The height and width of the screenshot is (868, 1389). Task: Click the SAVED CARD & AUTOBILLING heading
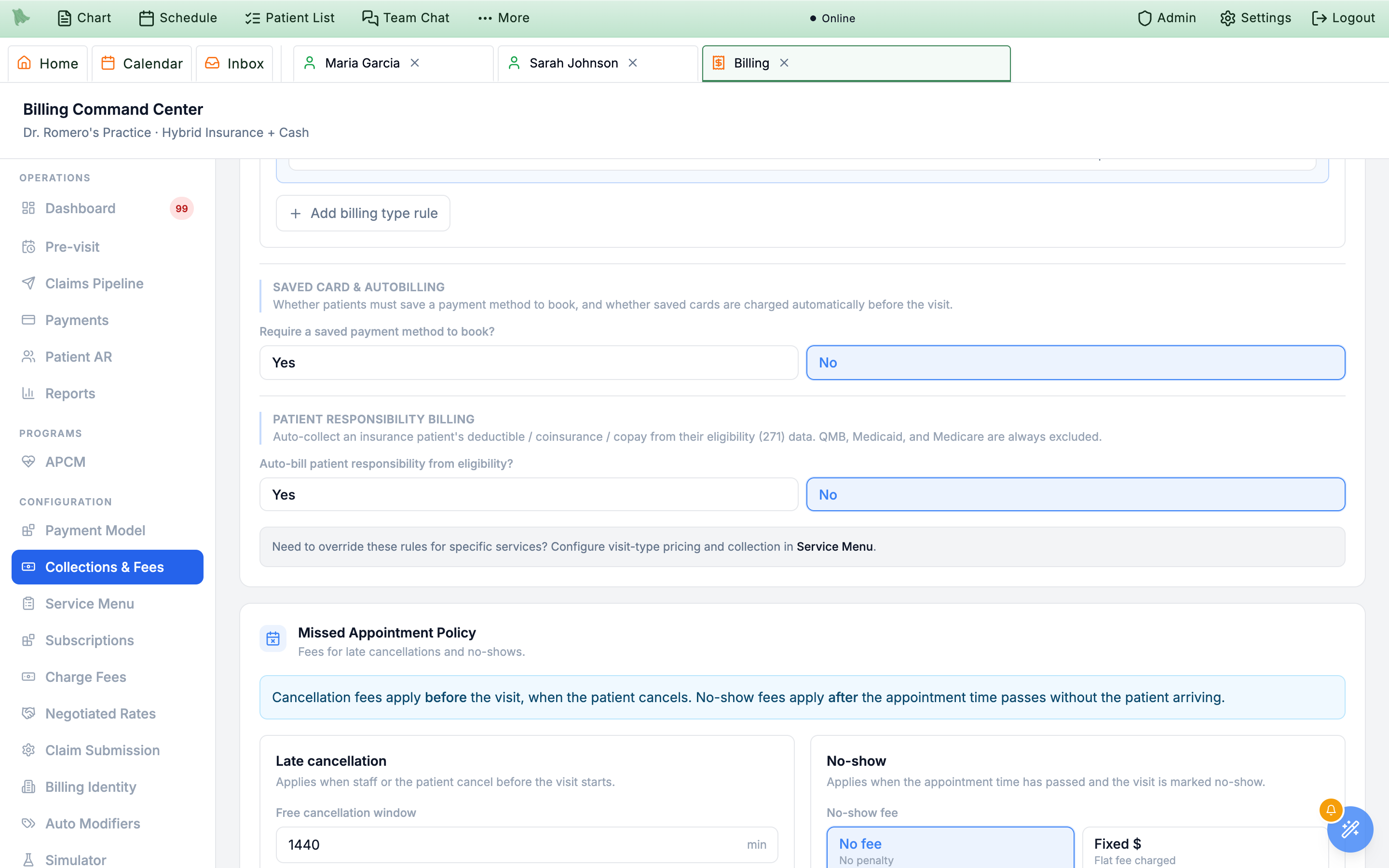(x=359, y=287)
